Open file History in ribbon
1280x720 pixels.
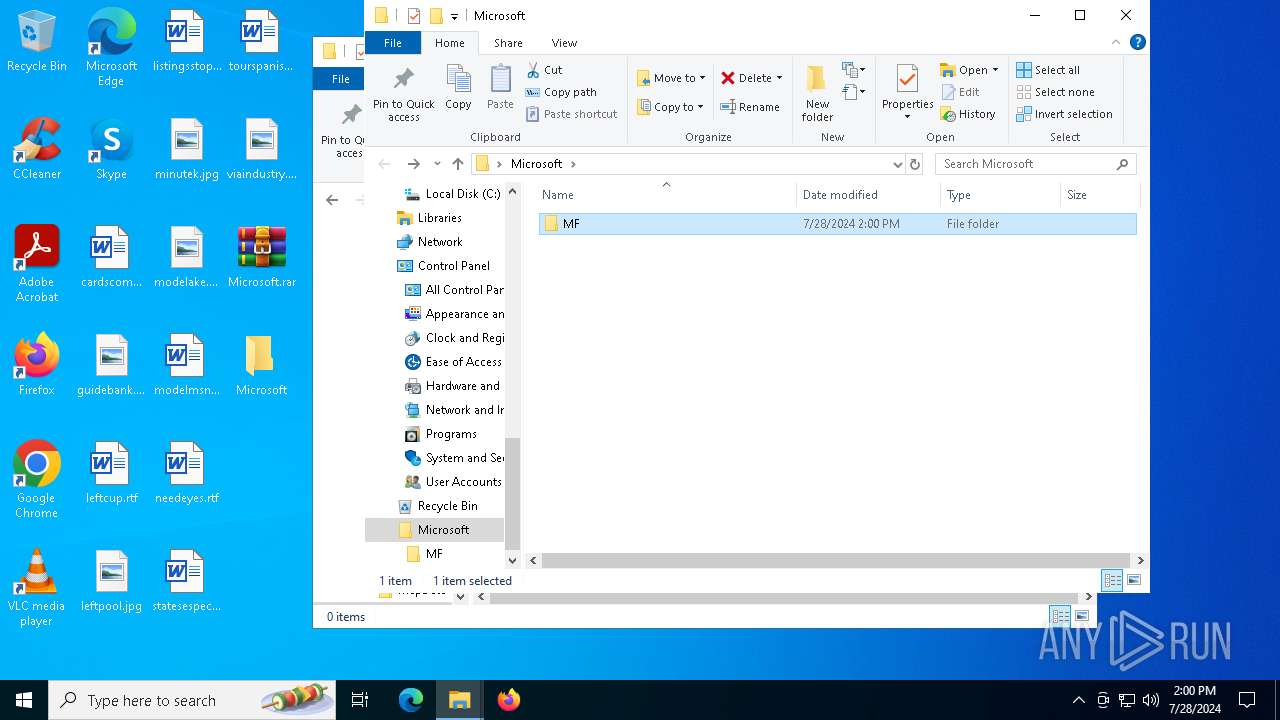(x=967, y=114)
